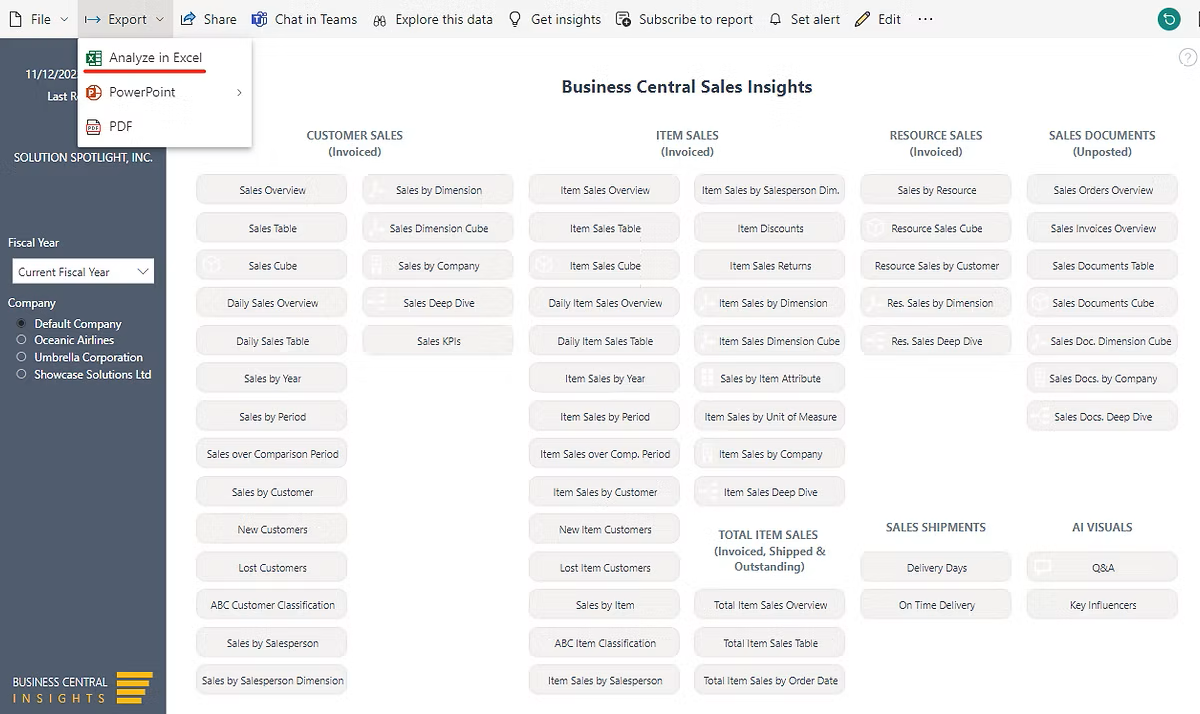Open the three-dot more options menu
Viewport: 1200px width, 714px height.
[925, 19]
